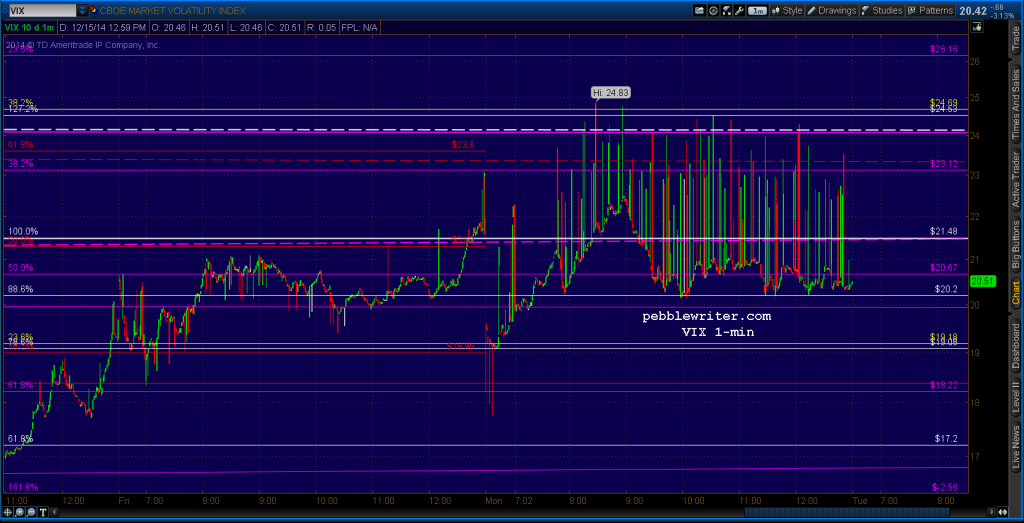
Task: Open chart settings wrench icon
Action: [x=739, y=10]
